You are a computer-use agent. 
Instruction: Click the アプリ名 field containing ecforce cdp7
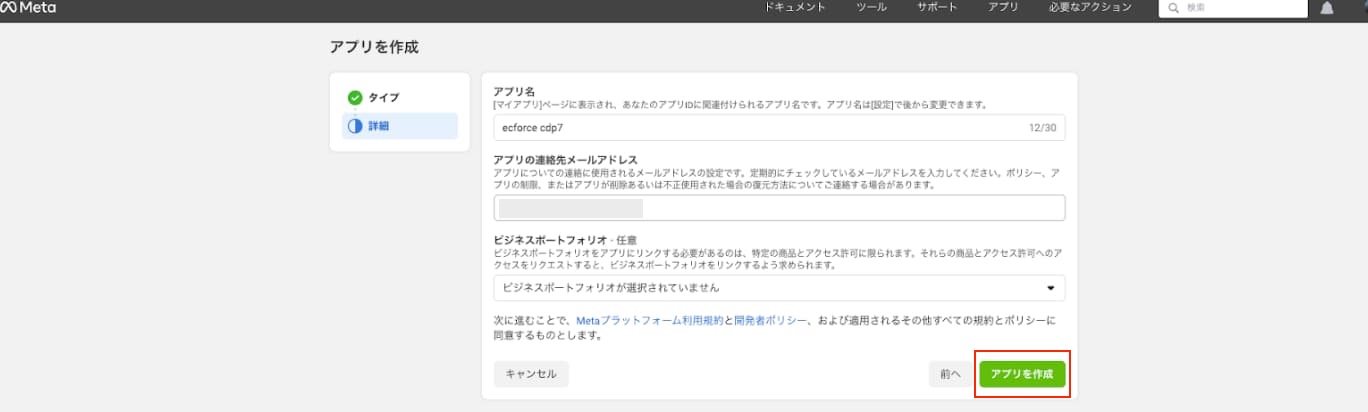(x=779, y=128)
